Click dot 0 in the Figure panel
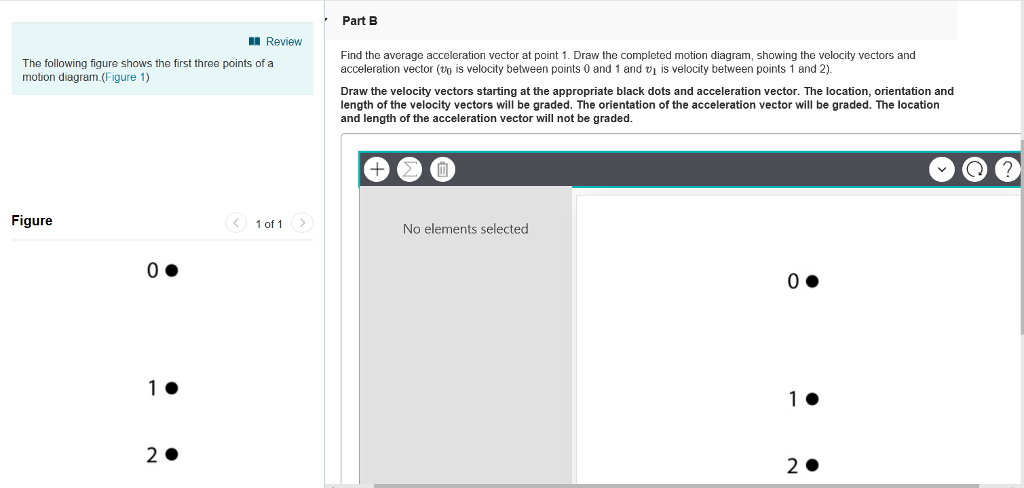 click(x=171, y=270)
